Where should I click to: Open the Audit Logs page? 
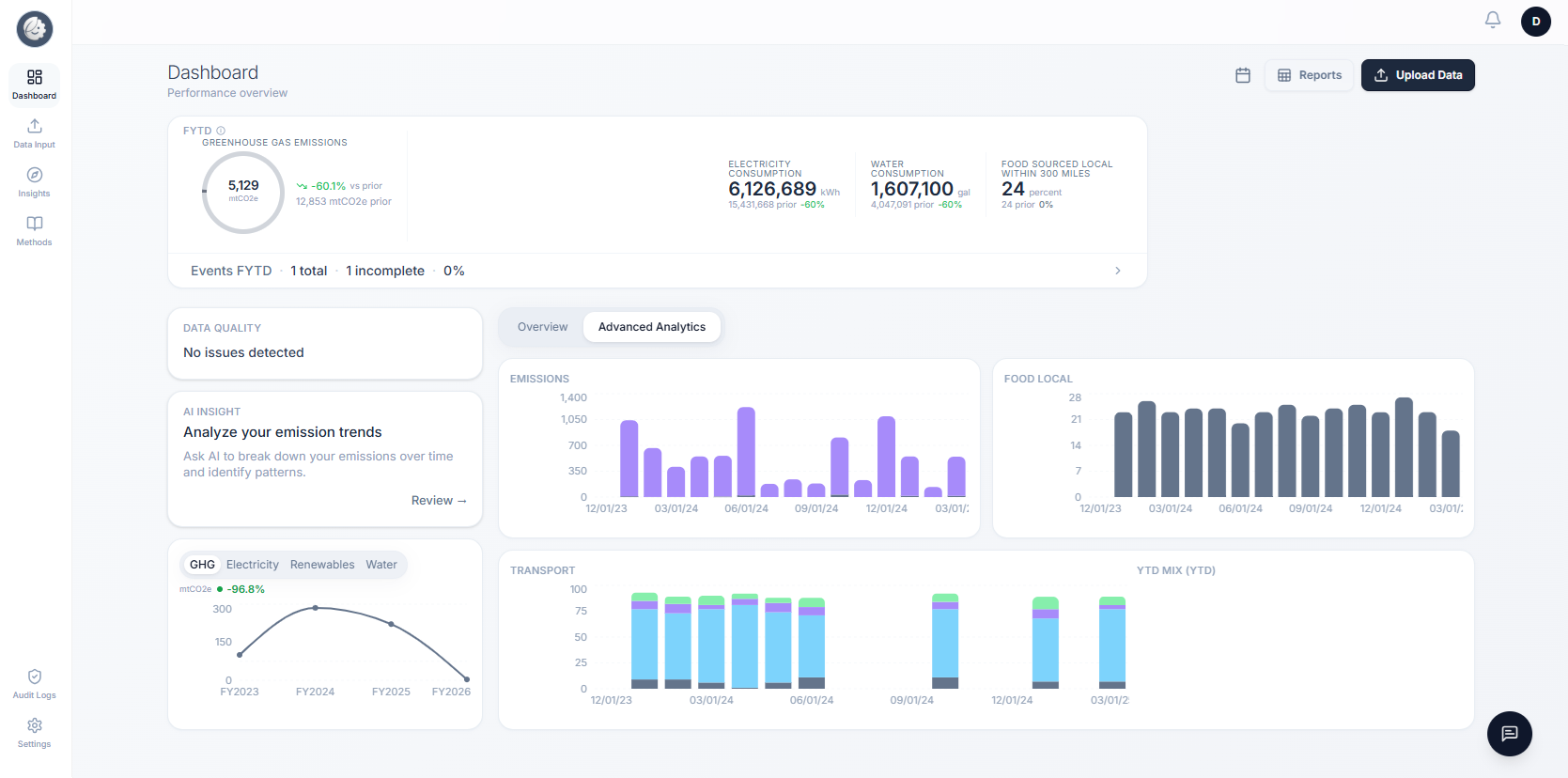coord(35,684)
